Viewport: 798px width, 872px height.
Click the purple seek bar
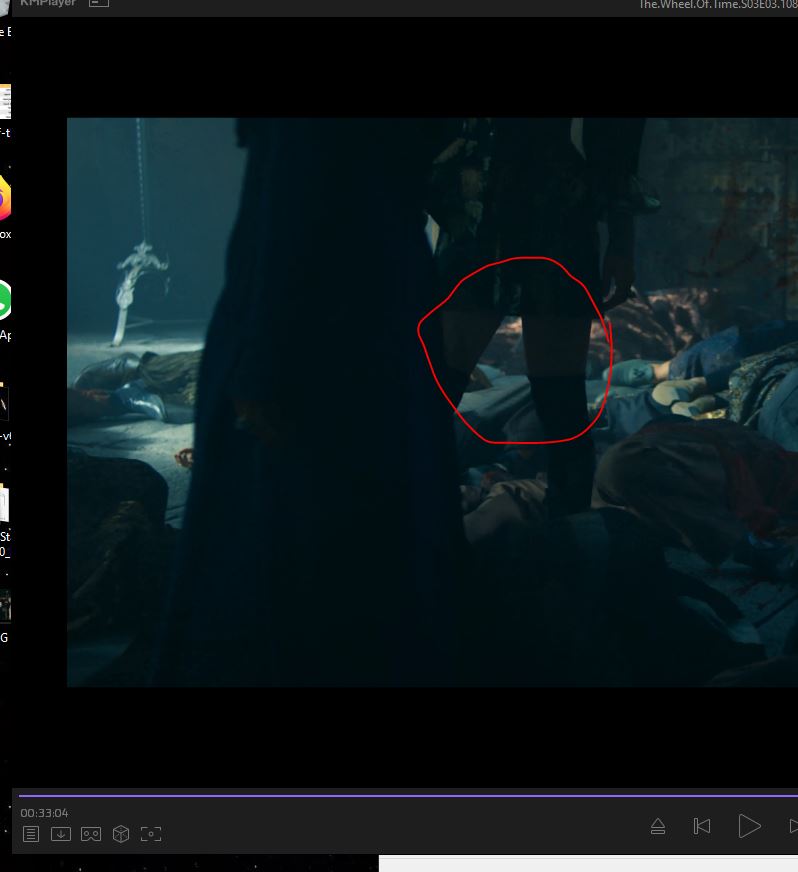pos(400,796)
